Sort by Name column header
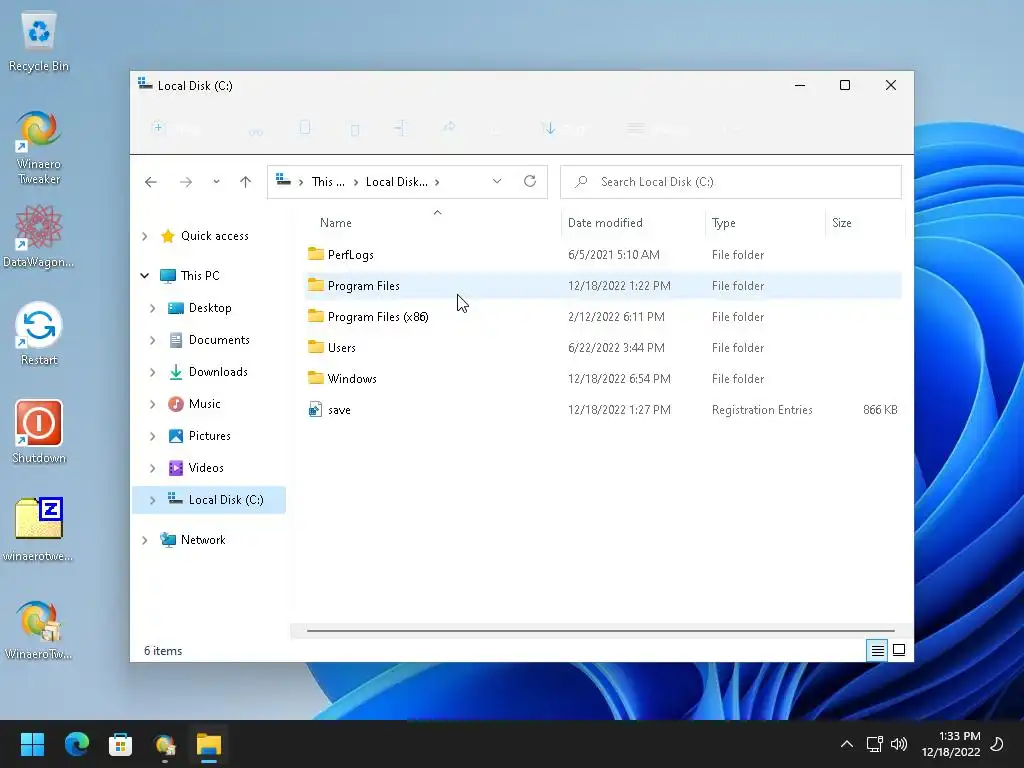 (336, 223)
